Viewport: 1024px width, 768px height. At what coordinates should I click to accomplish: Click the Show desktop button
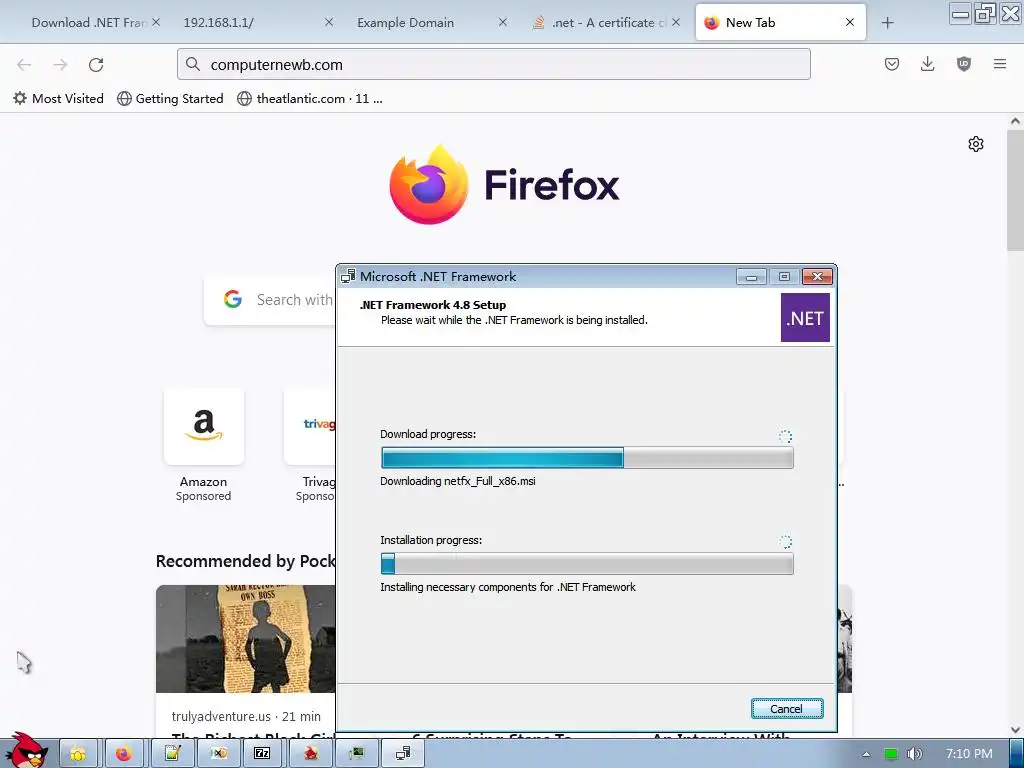pos(1016,754)
